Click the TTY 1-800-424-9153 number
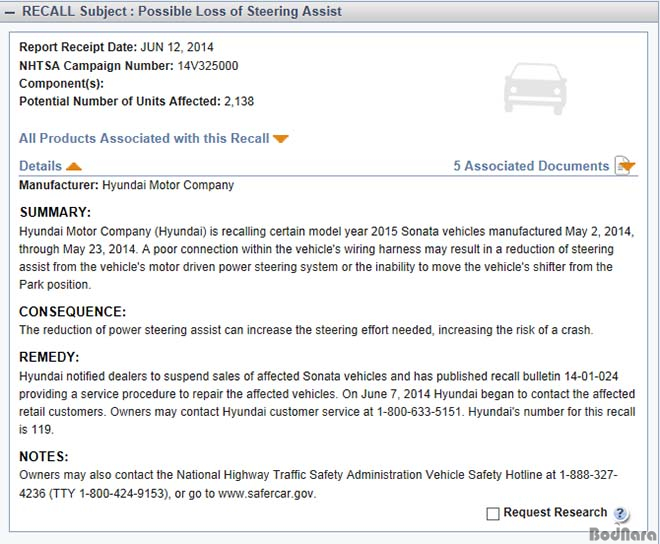Viewport: 660px width, 544px height. click(110, 493)
